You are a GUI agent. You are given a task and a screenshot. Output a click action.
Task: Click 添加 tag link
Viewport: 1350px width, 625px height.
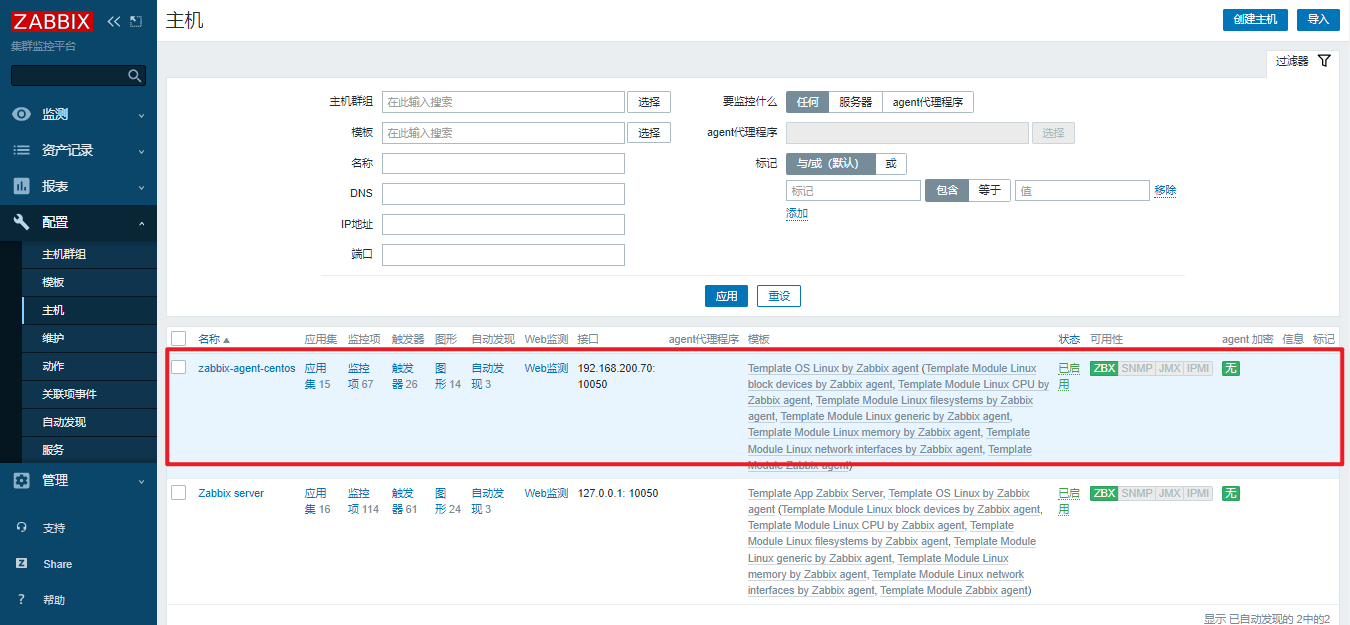click(x=797, y=213)
